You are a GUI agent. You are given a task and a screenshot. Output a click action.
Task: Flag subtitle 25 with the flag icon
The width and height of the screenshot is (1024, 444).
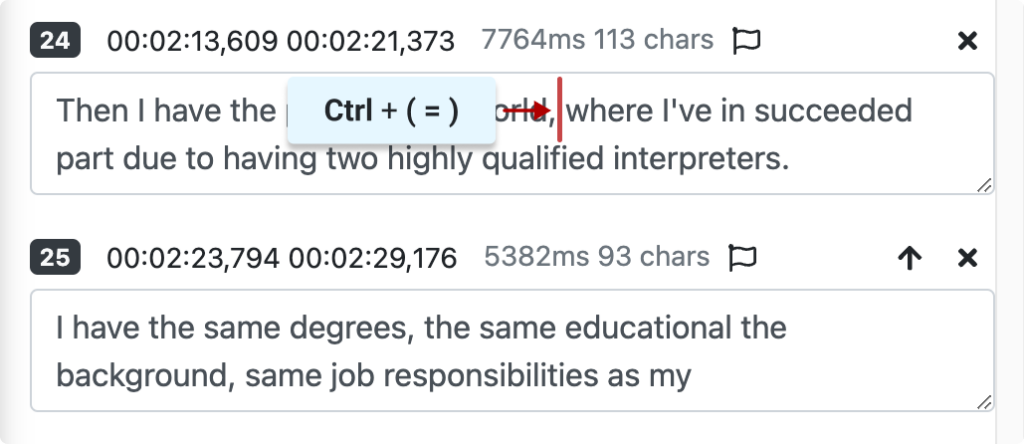pos(743,258)
